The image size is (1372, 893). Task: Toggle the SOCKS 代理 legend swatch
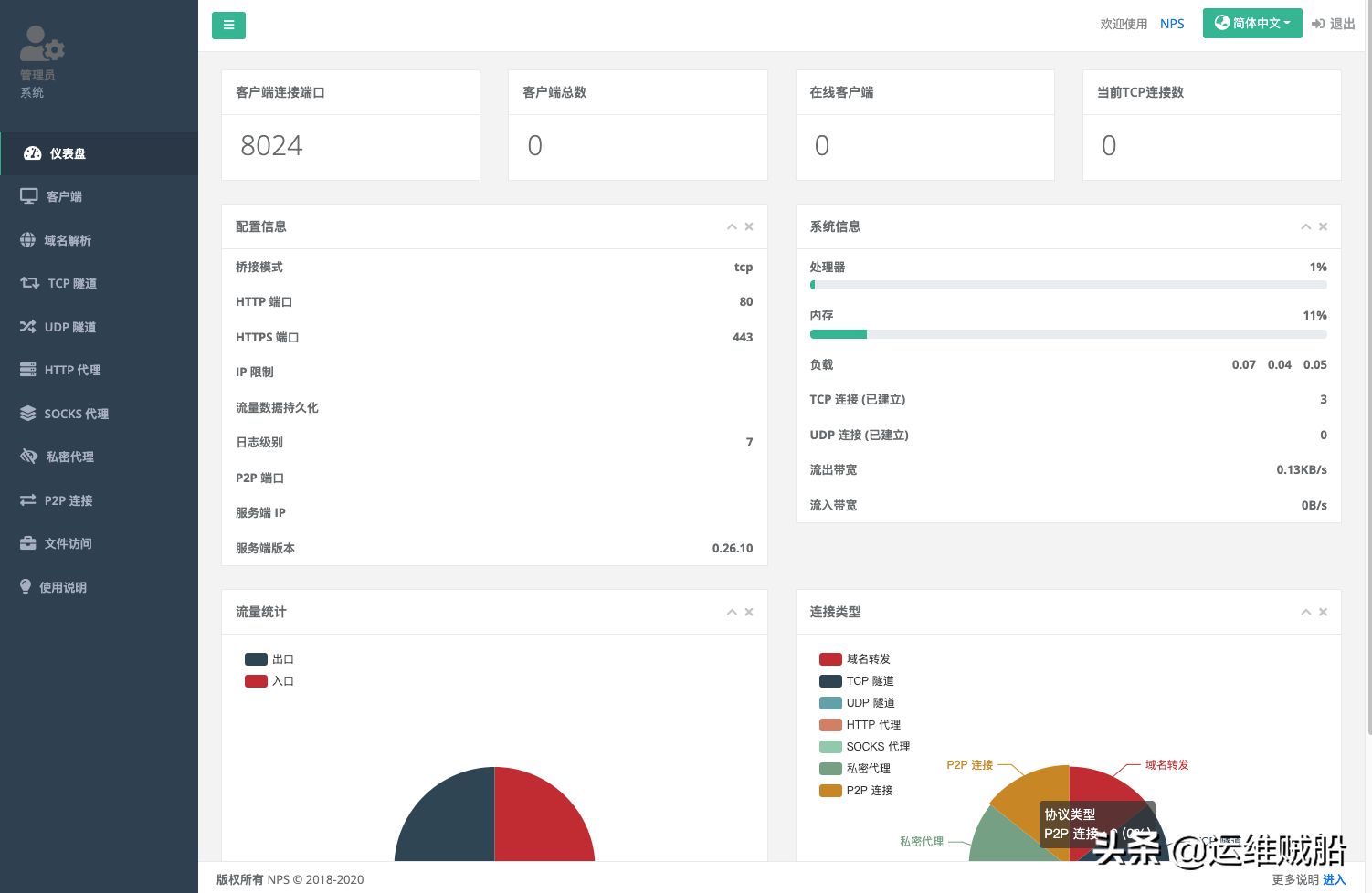coord(830,747)
